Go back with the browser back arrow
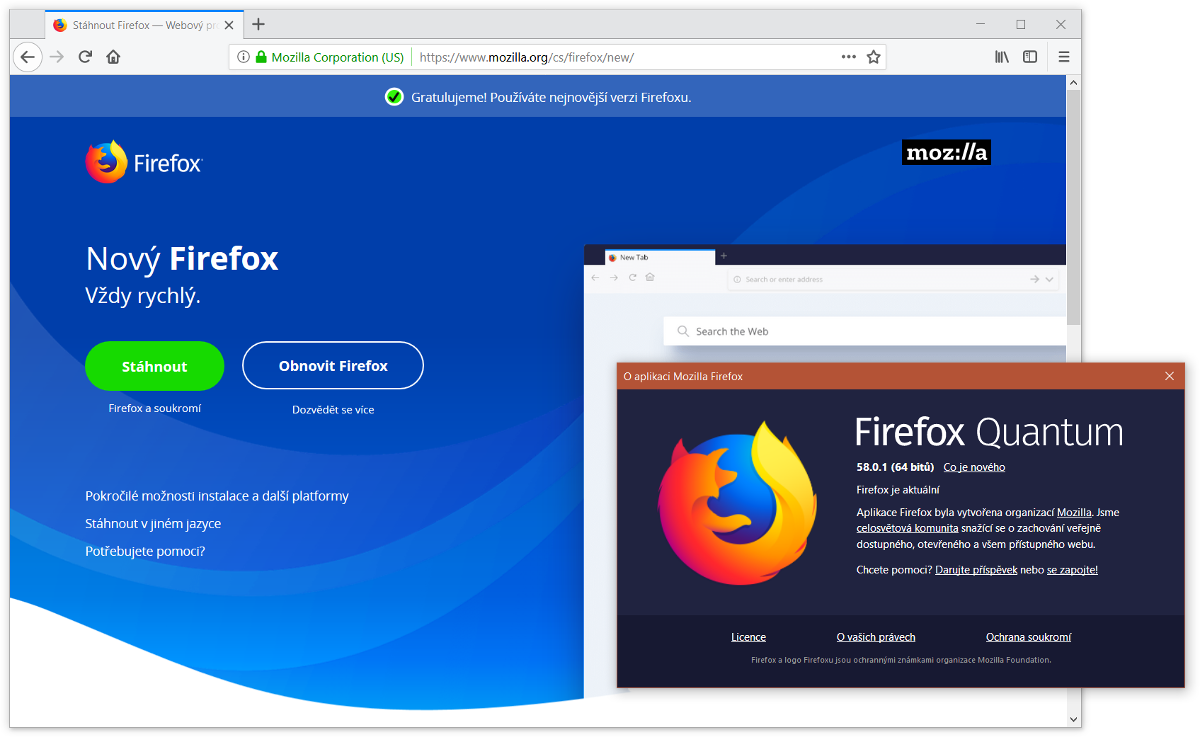Viewport: 1200px width, 737px height. (x=28, y=57)
